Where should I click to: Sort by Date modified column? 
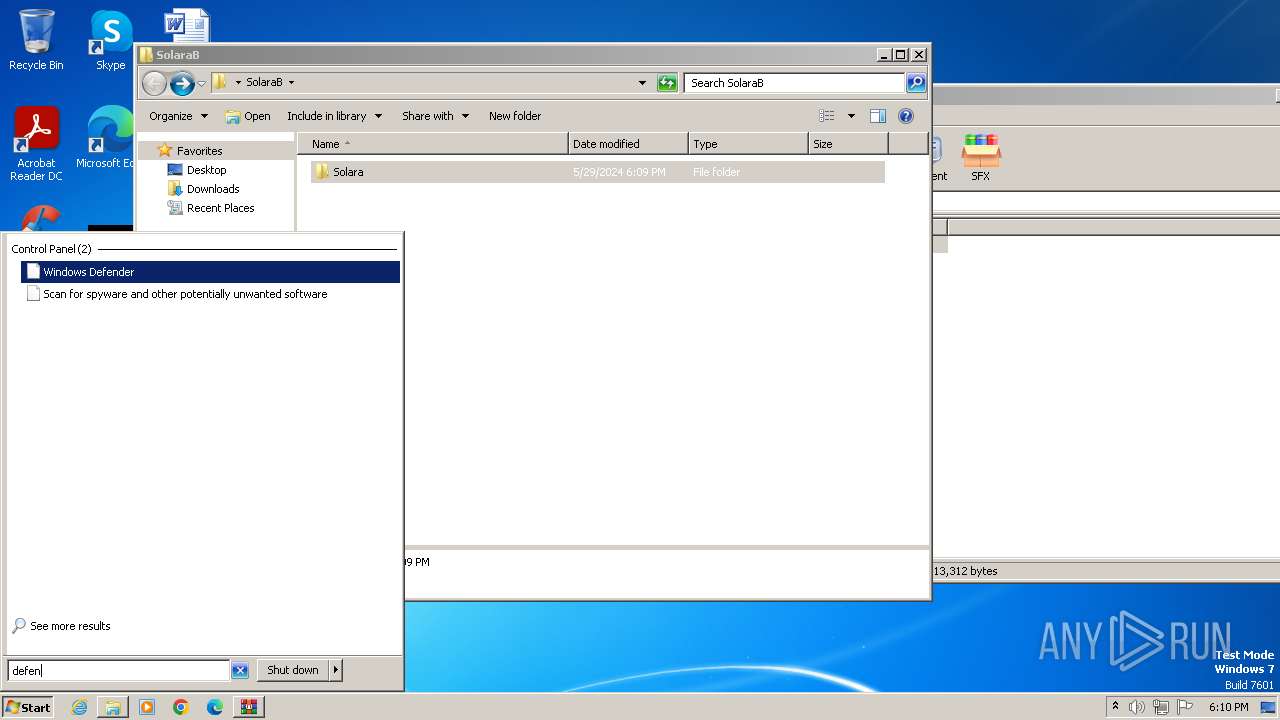[x=628, y=144]
